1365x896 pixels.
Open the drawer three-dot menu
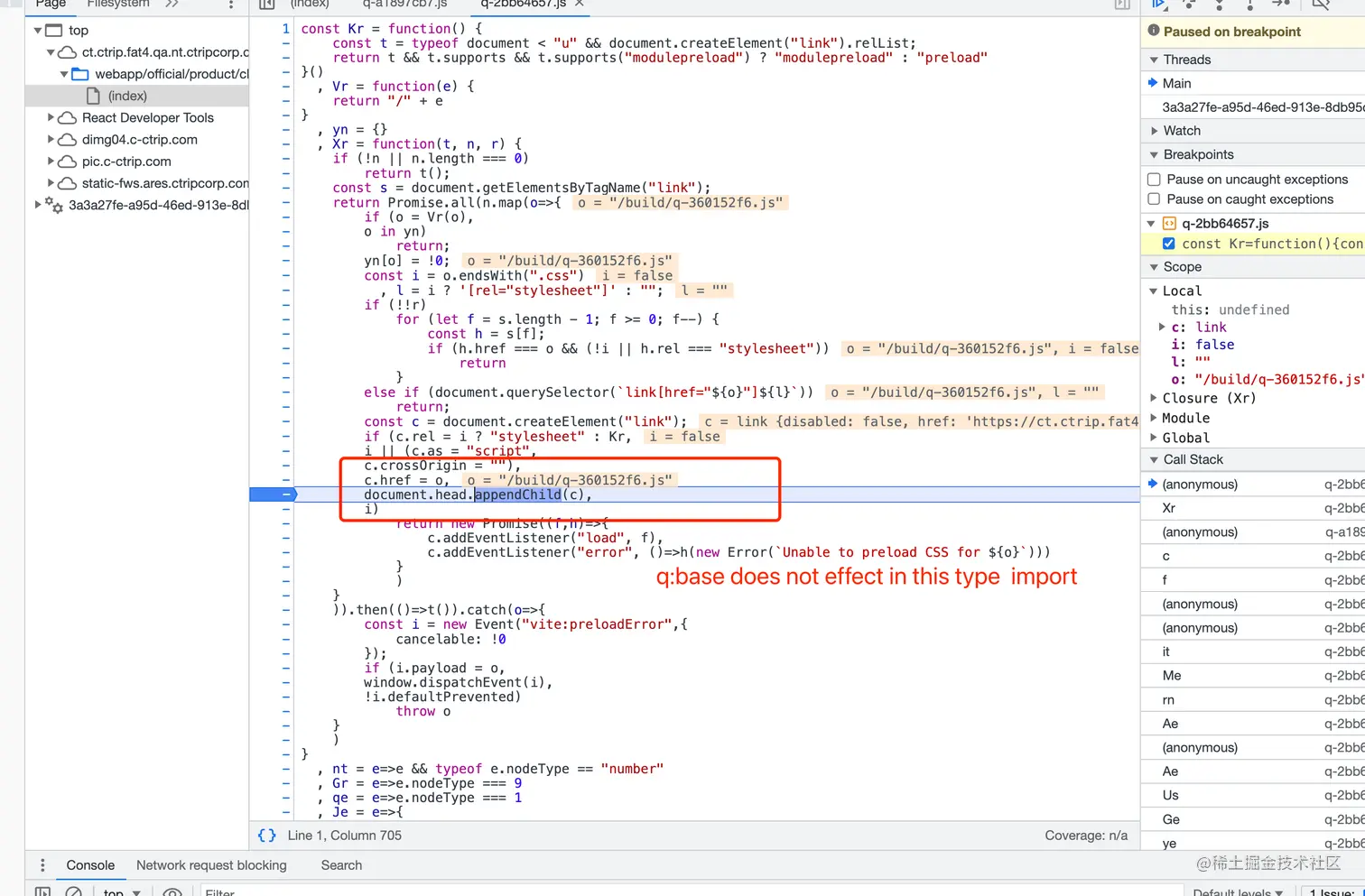pyautogui.click(x=42, y=865)
